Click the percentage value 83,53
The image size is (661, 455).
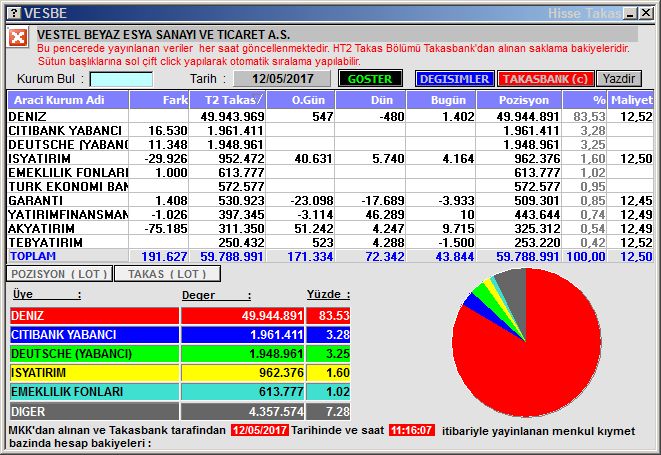(589, 116)
